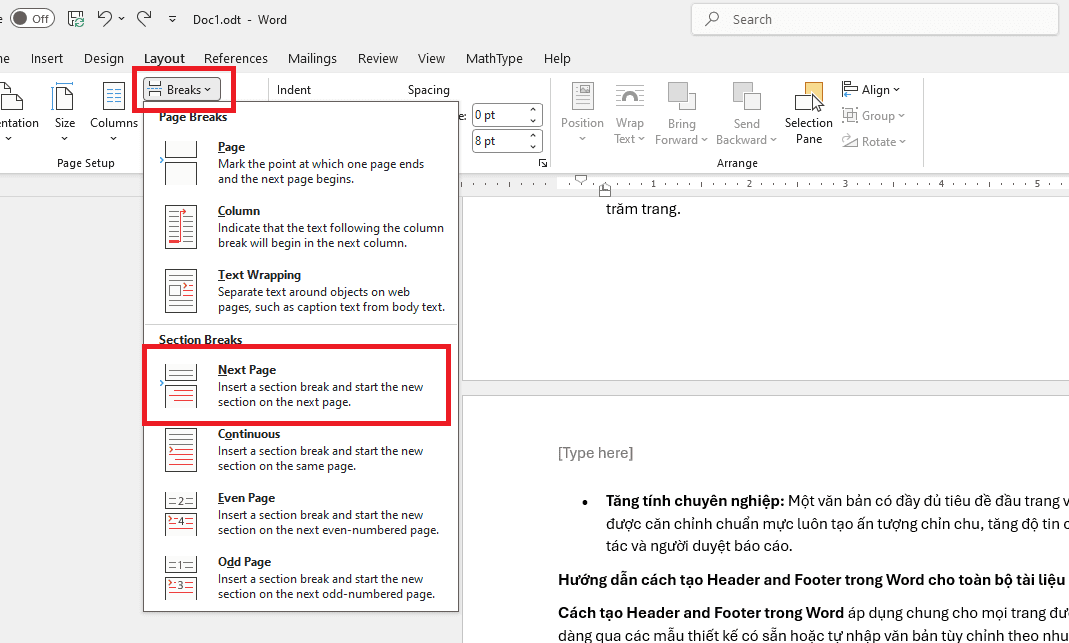Screen dimensions: 1069x643
Task: Click the Undo arrow icon
Action: [x=104, y=18]
